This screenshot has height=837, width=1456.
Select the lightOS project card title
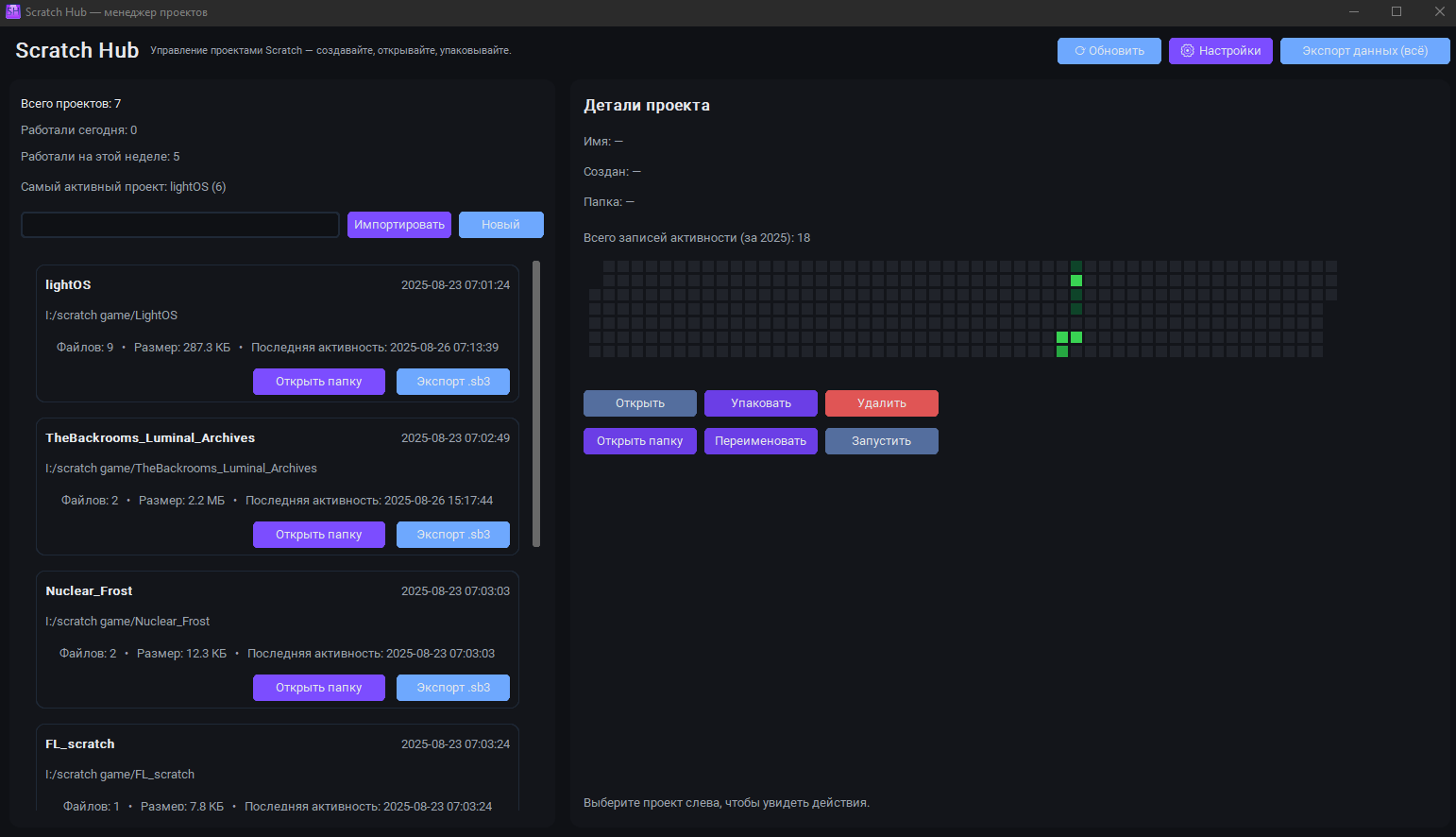pos(68,285)
